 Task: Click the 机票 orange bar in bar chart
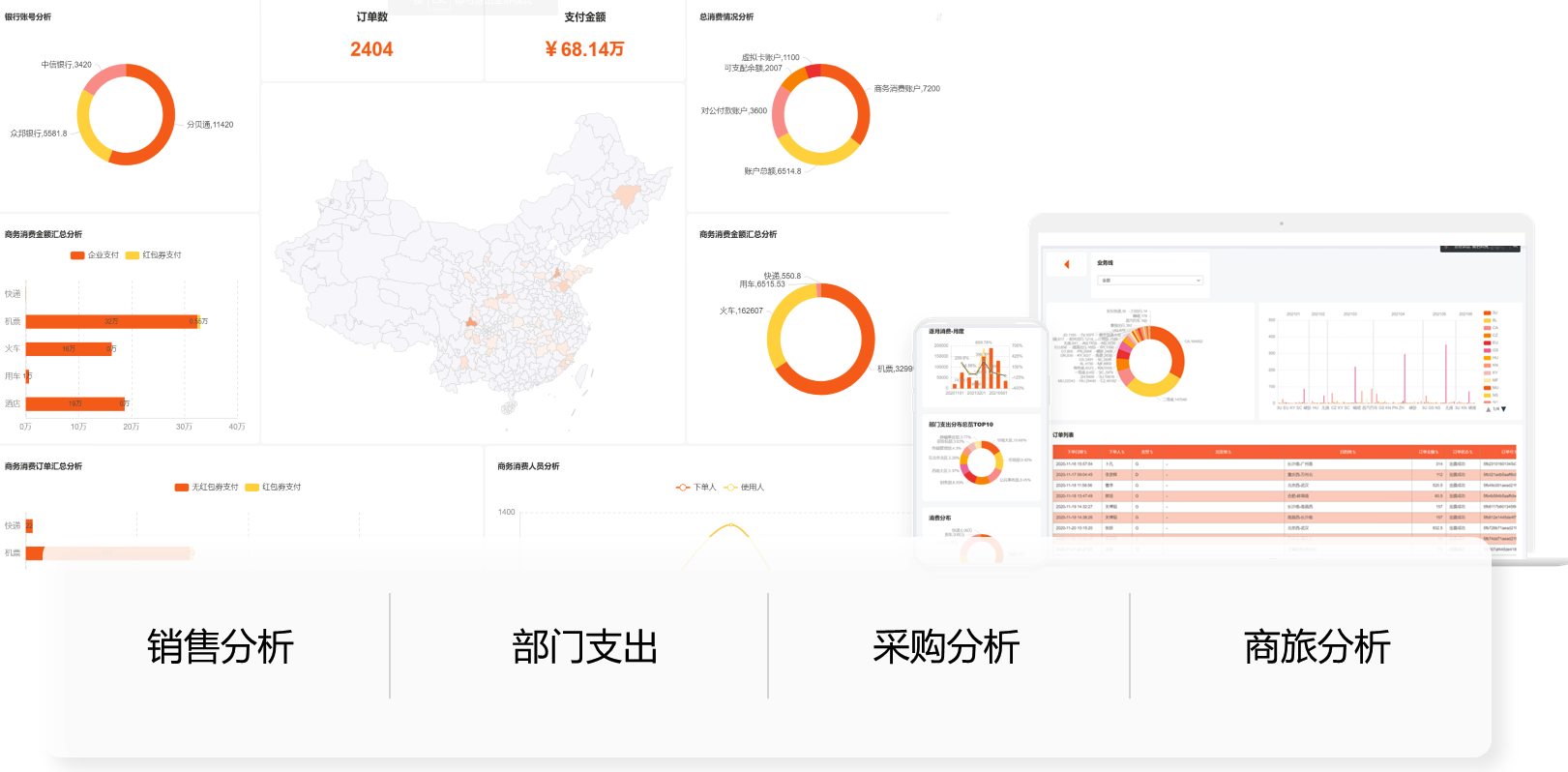tap(111, 321)
